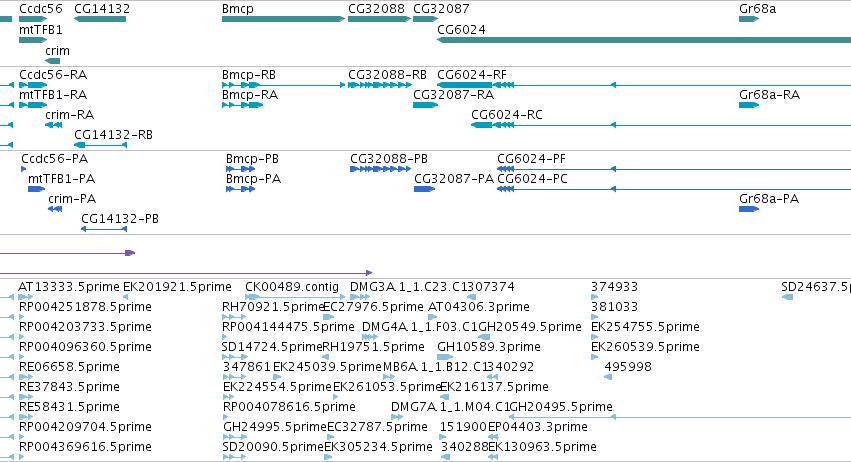Click protein crim-PA
This screenshot has height=462, width=851.
click(x=72, y=199)
